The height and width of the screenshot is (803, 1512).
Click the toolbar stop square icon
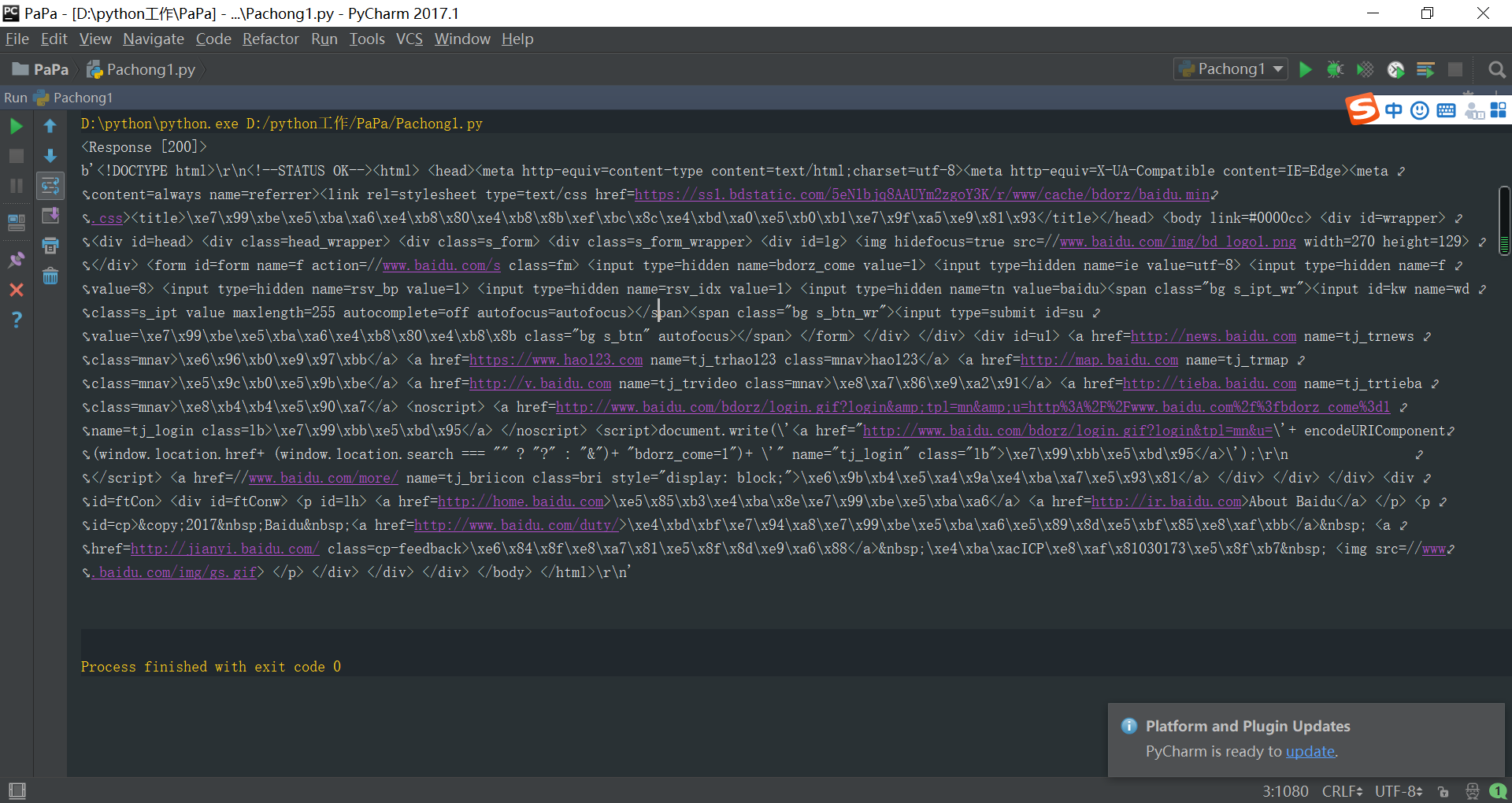point(1455,69)
